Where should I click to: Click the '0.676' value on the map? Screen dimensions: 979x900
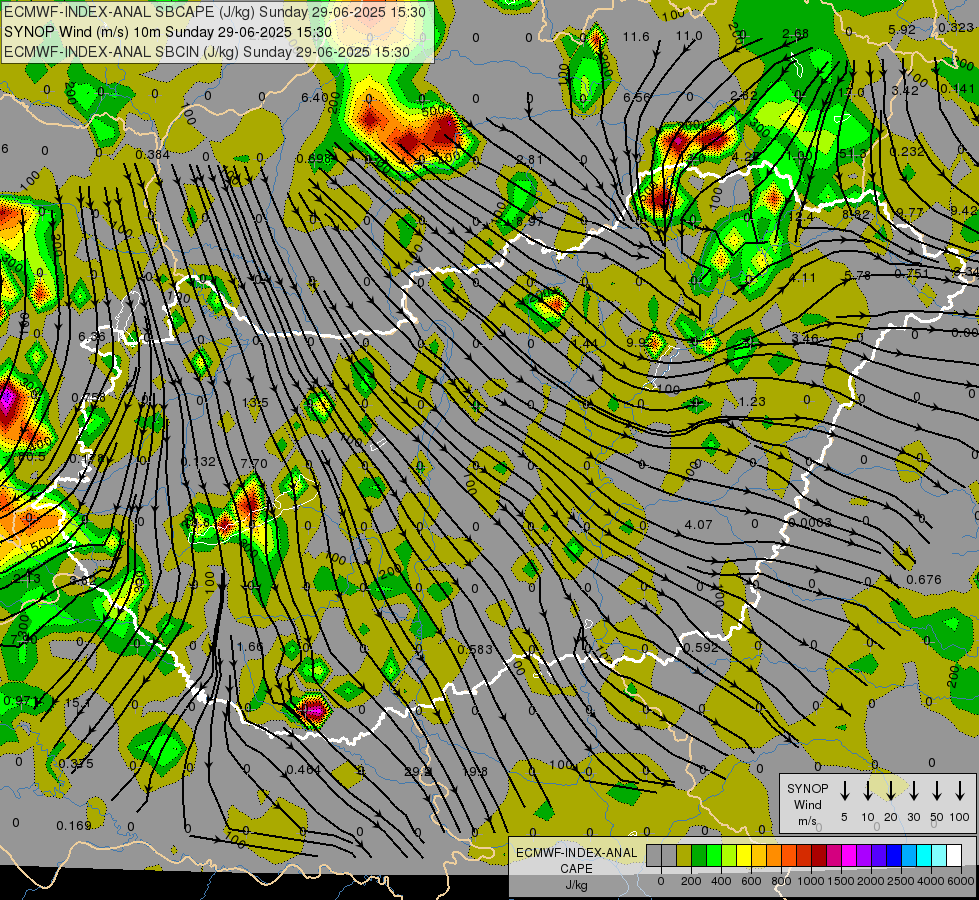(x=923, y=580)
